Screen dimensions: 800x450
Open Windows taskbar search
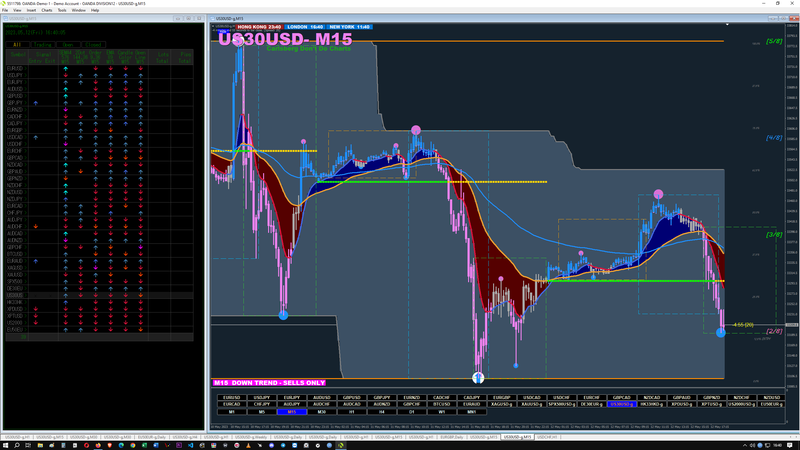click(x=17, y=445)
